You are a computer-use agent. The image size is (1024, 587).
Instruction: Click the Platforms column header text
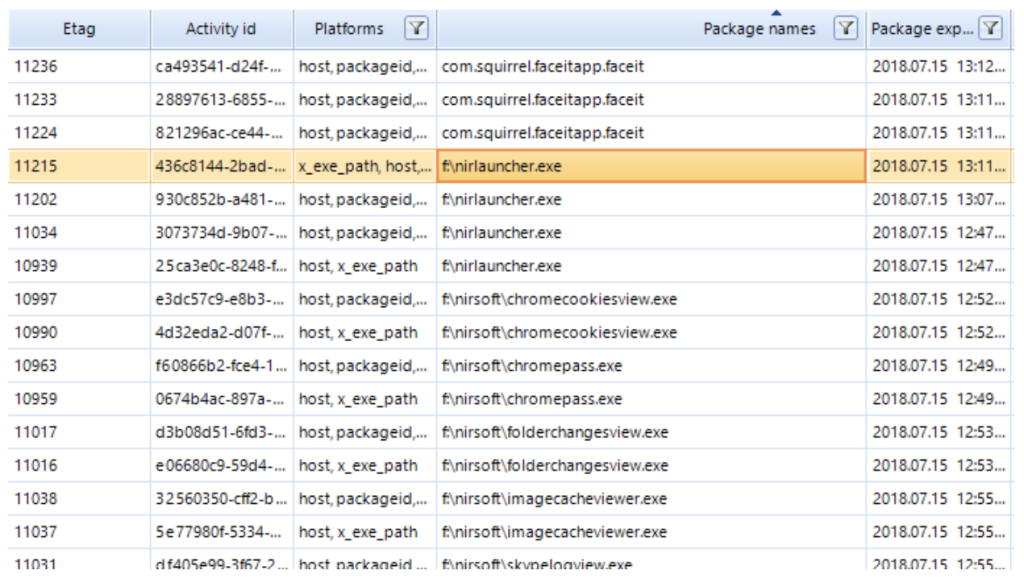pos(348,29)
